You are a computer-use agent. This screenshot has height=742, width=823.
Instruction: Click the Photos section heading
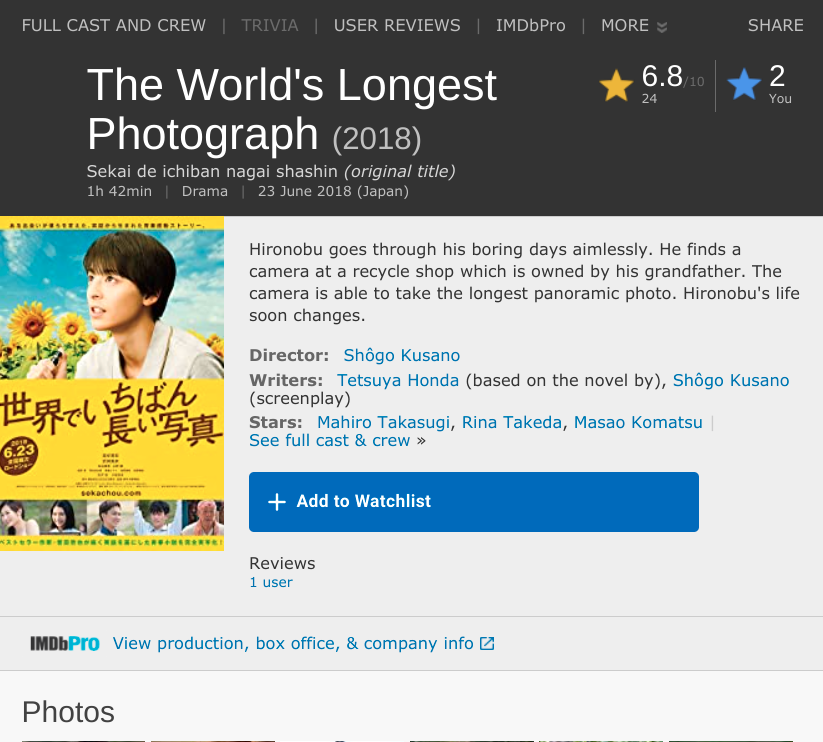(x=68, y=712)
